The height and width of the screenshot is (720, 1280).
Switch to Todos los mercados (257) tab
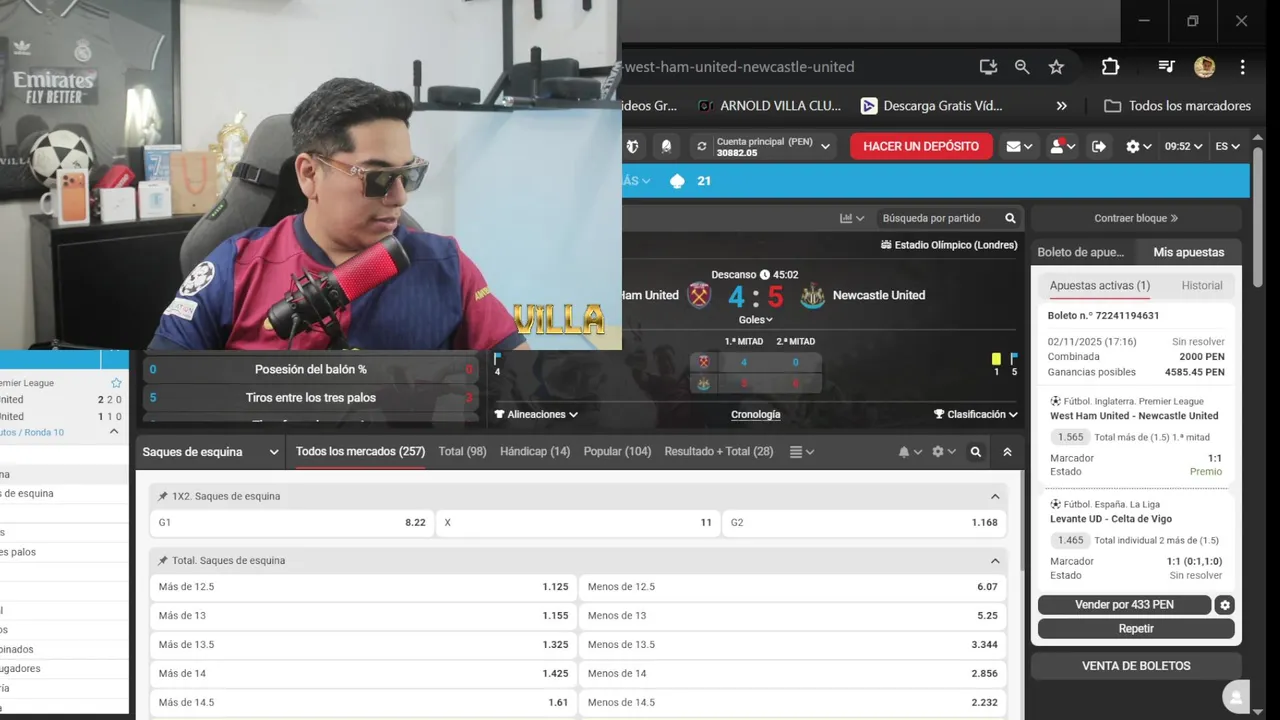(360, 452)
